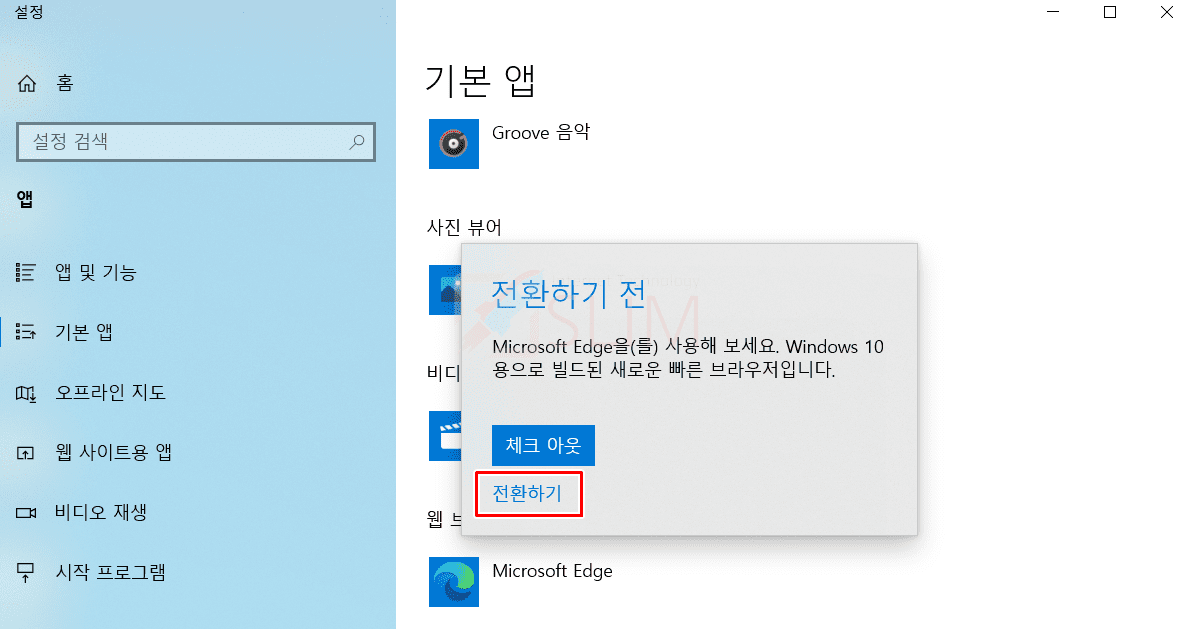The width and height of the screenshot is (1189, 629).
Task: Select 기본 앱 in the sidebar
Action: click(x=84, y=332)
